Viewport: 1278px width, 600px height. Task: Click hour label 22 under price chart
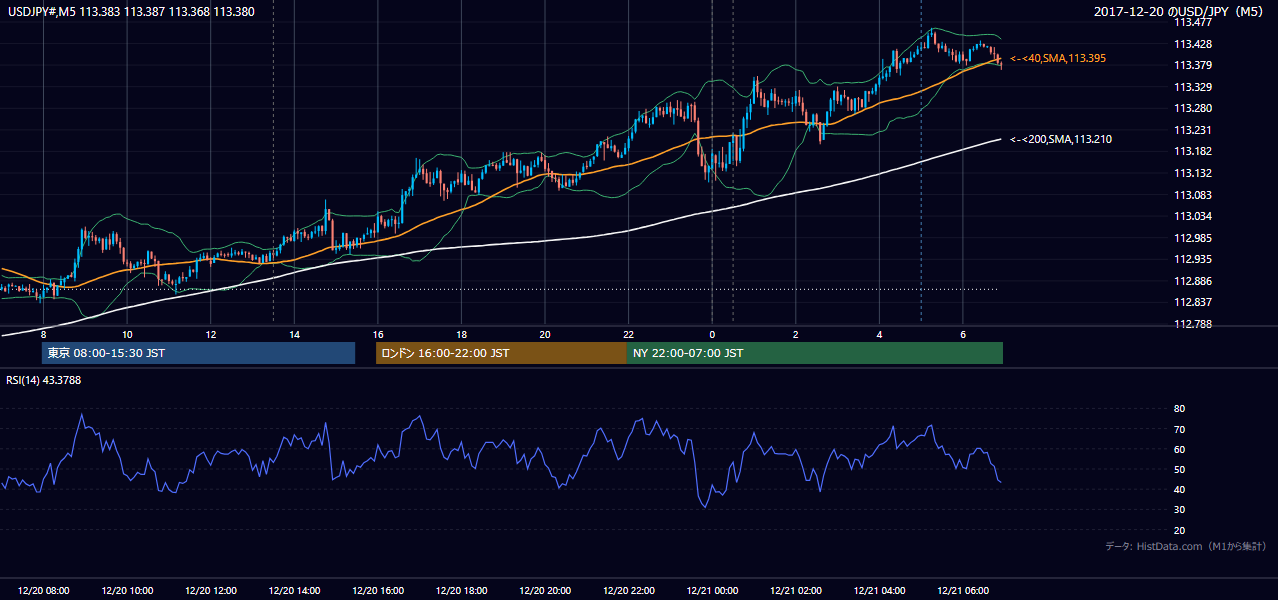click(628, 334)
